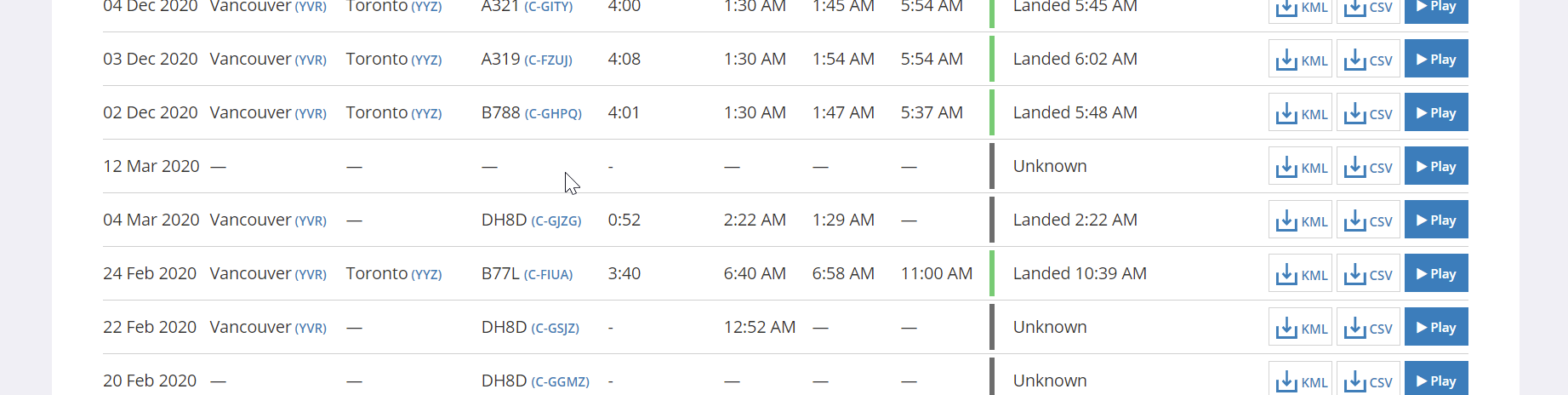
Task: Play the 12 Mar 2020 flight
Action: tap(1436, 166)
